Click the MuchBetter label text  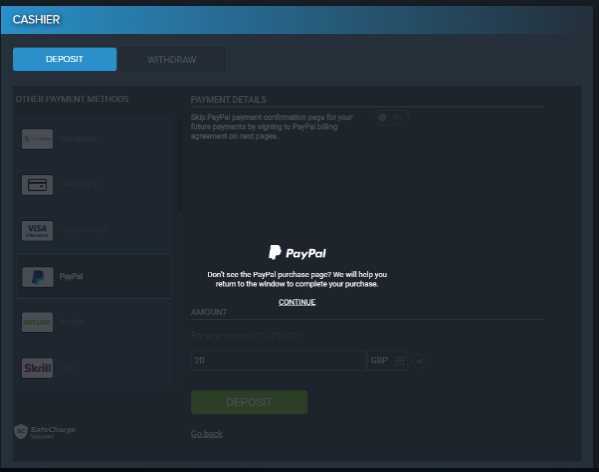tap(78, 138)
